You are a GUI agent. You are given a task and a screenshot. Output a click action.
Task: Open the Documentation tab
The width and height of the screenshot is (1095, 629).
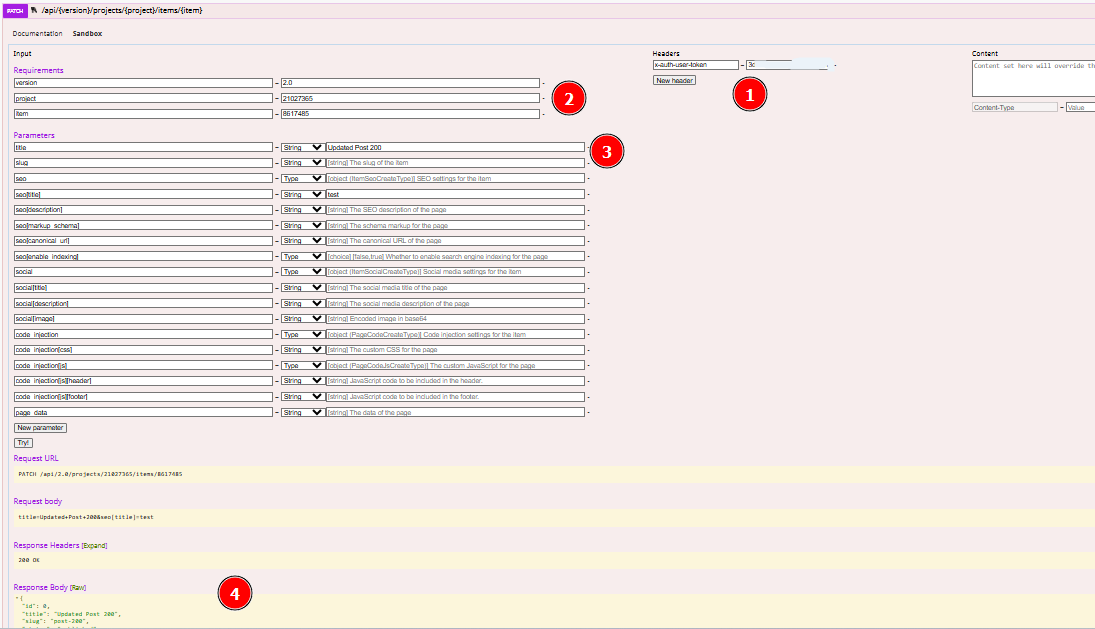coord(37,34)
